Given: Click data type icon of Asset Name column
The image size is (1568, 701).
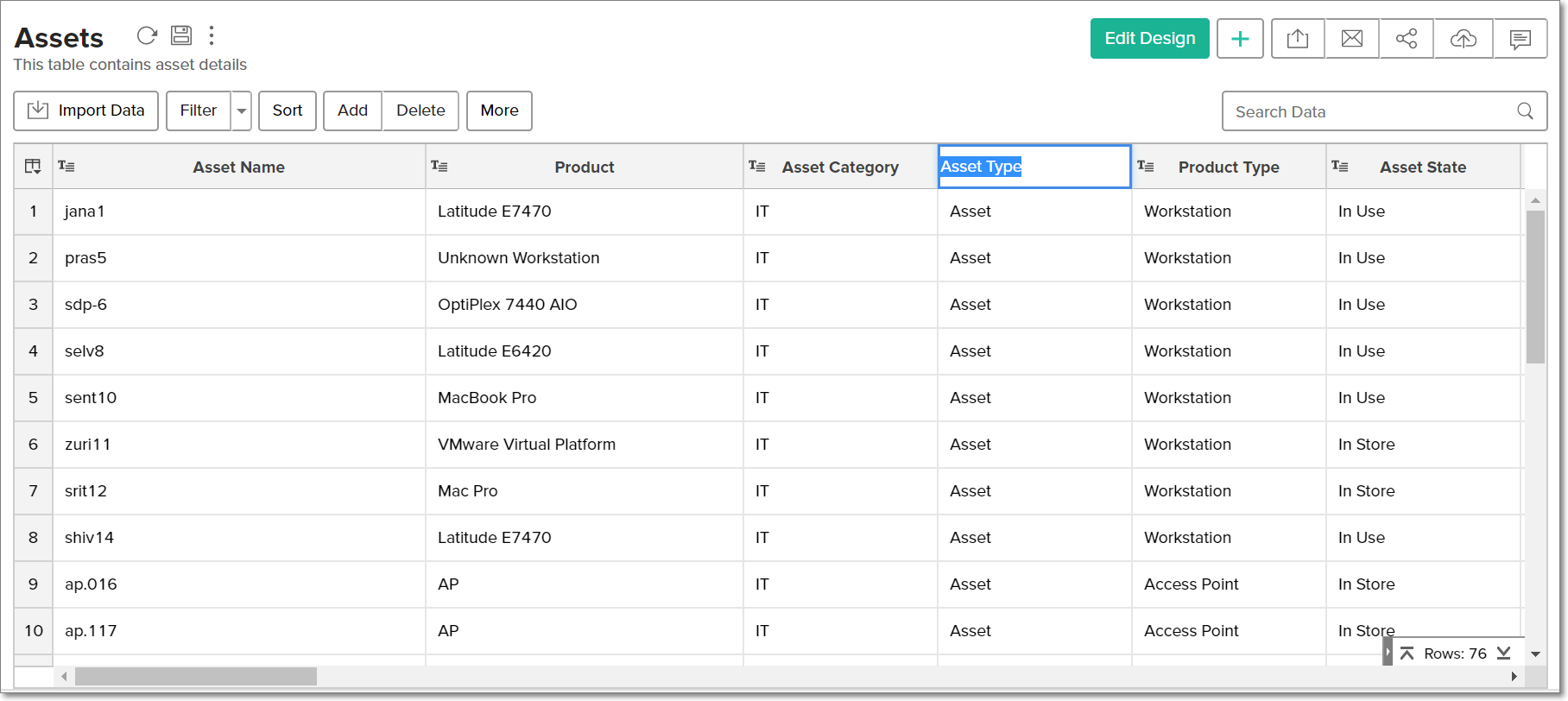Looking at the screenshot, I should coord(66,166).
